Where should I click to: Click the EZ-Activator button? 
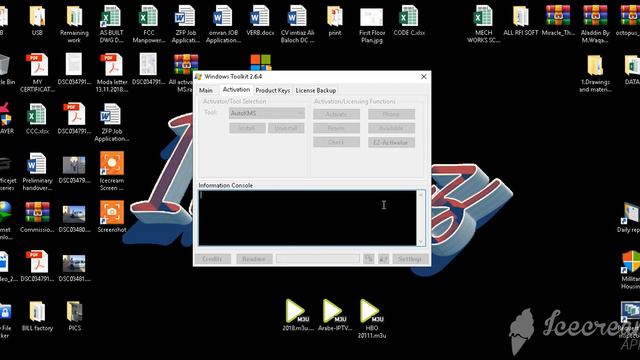391,142
